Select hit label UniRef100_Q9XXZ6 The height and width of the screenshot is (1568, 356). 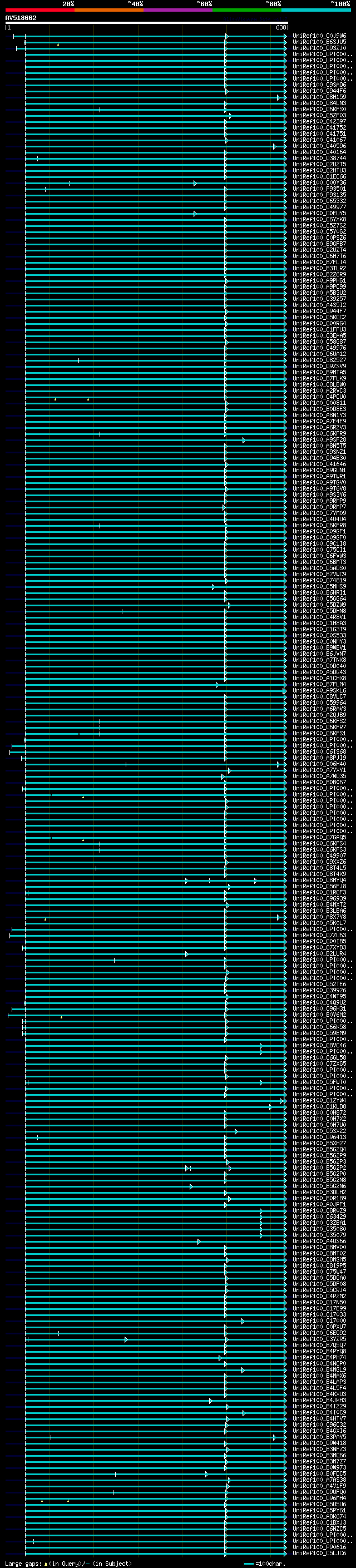pos(319,862)
